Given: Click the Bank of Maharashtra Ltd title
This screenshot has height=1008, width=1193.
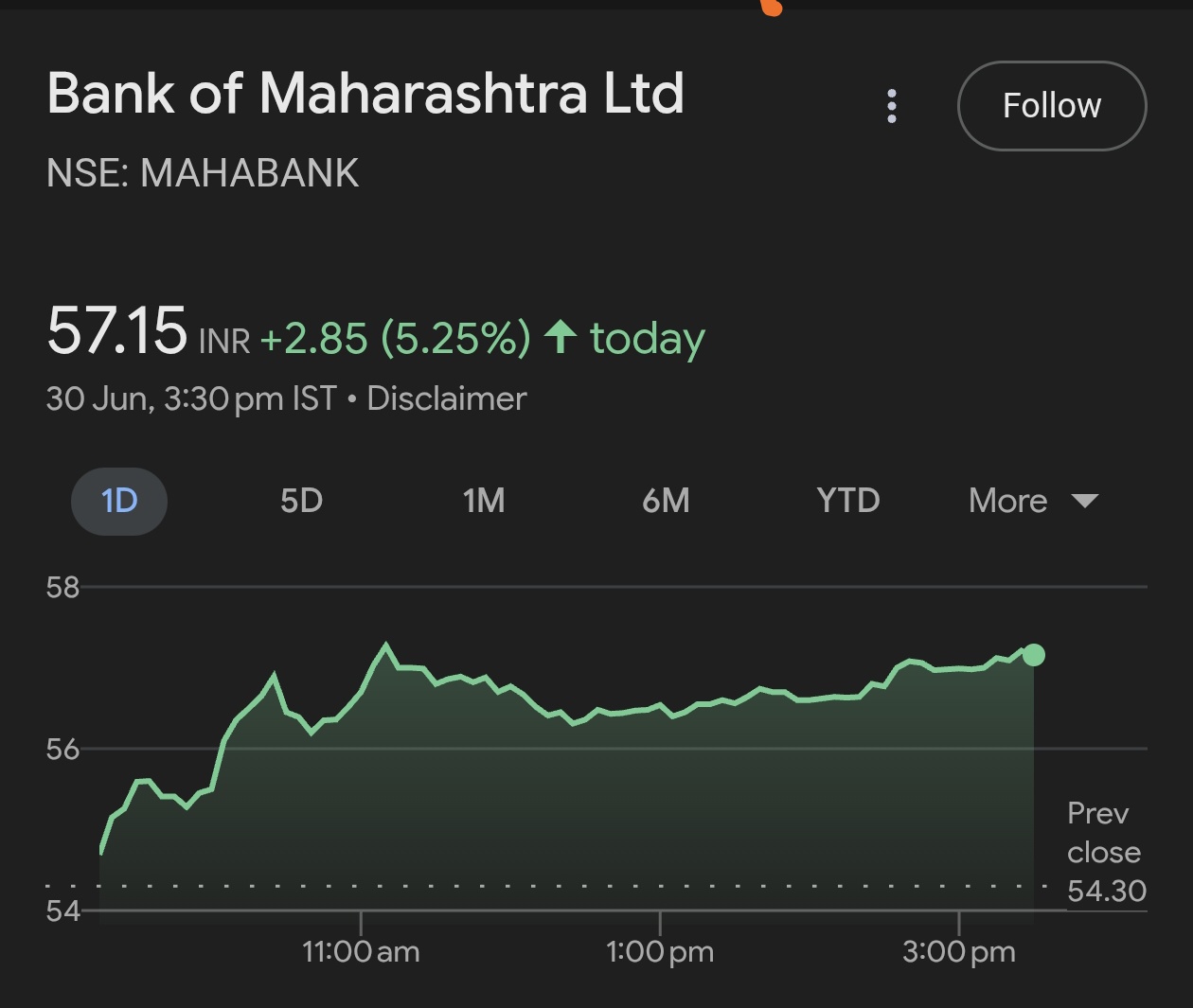Looking at the screenshot, I should (x=366, y=93).
